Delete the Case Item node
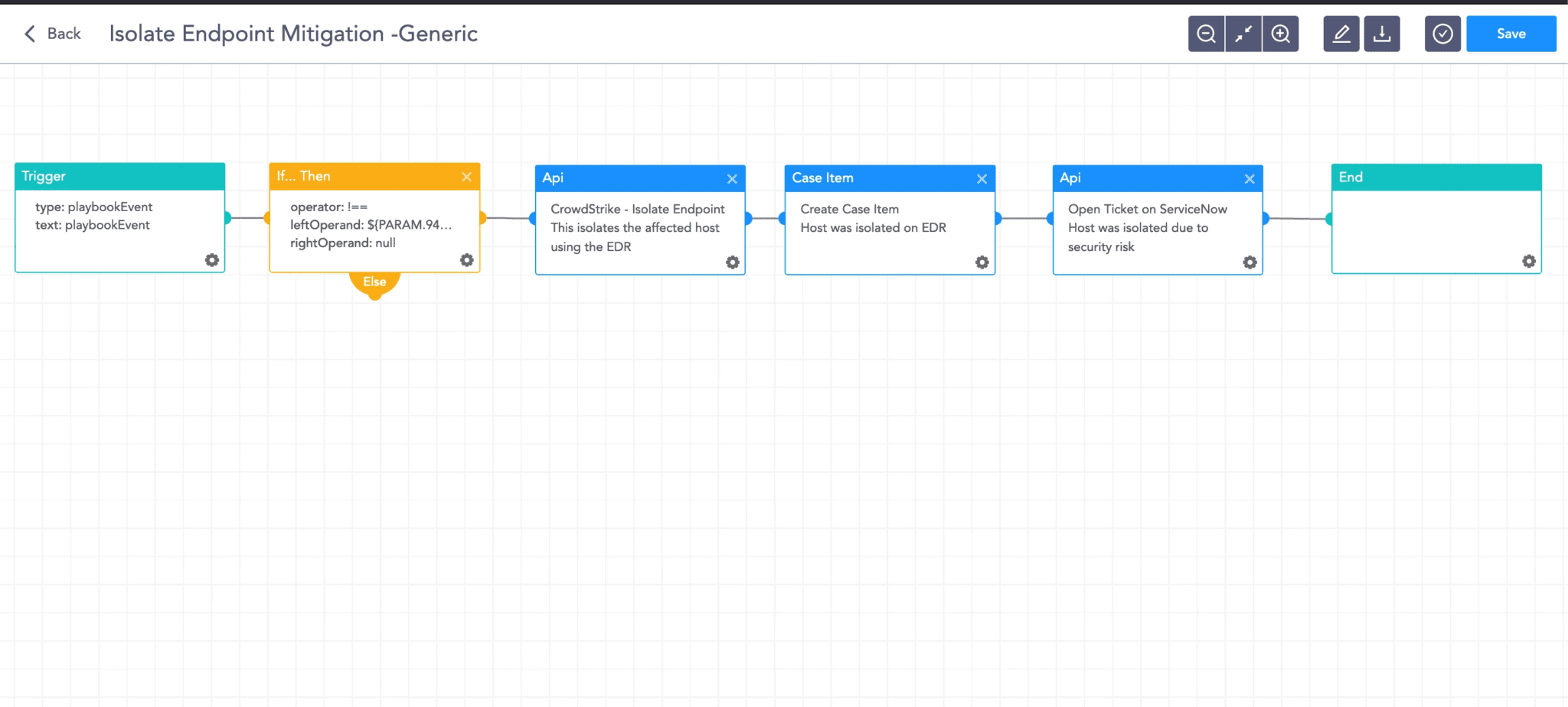 click(982, 179)
